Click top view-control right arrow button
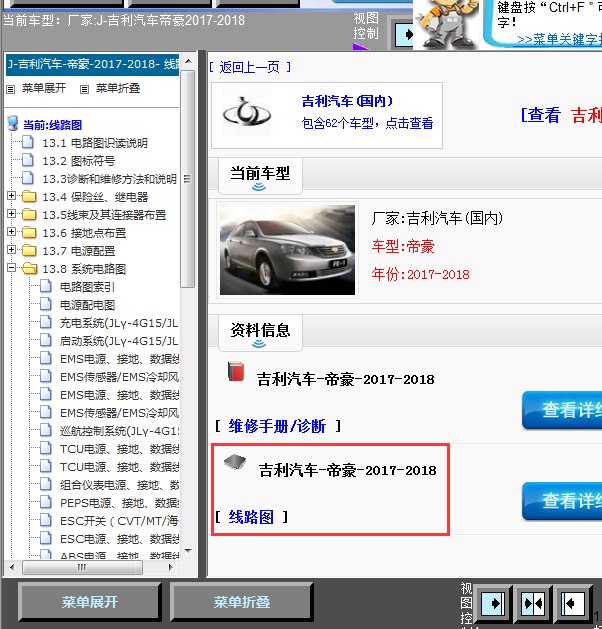This screenshot has width=602, height=629. point(404,34)
